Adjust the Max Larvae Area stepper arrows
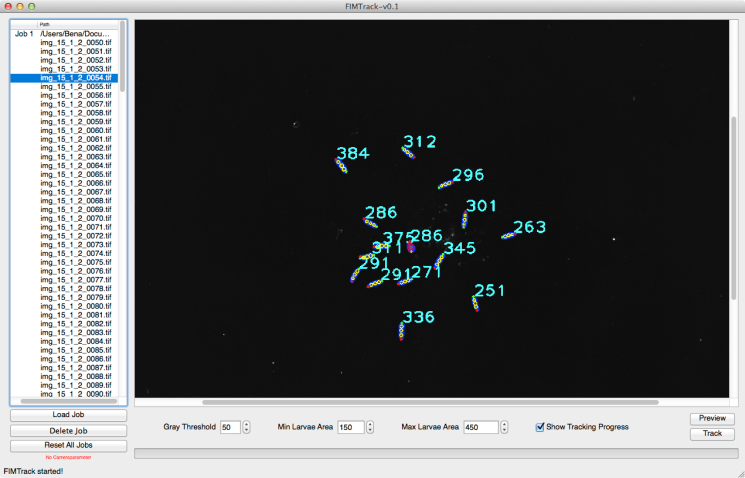Screen dimensions: 745x478 tap(501, 427)
